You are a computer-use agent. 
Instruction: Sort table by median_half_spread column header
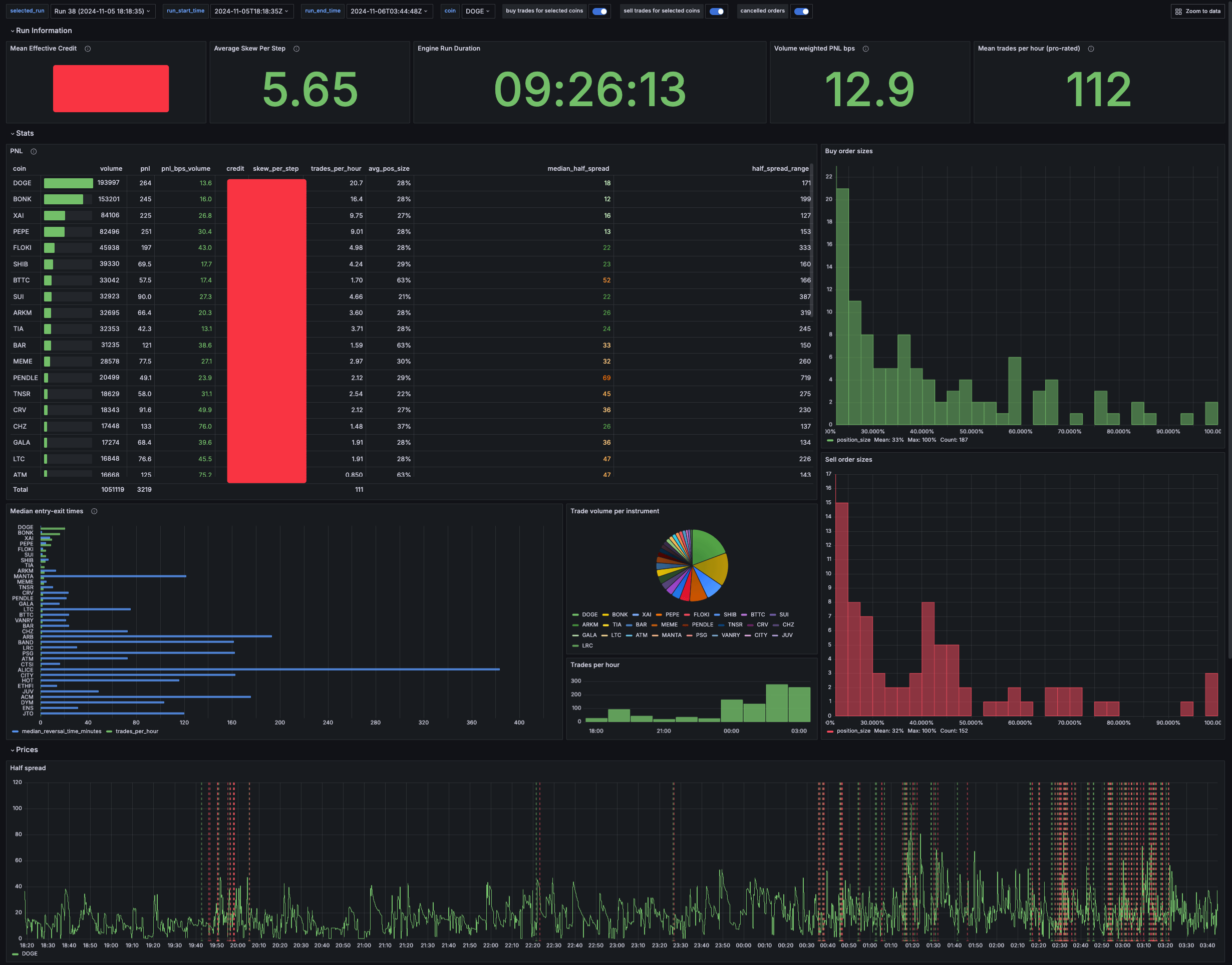[x=578, y=168]
